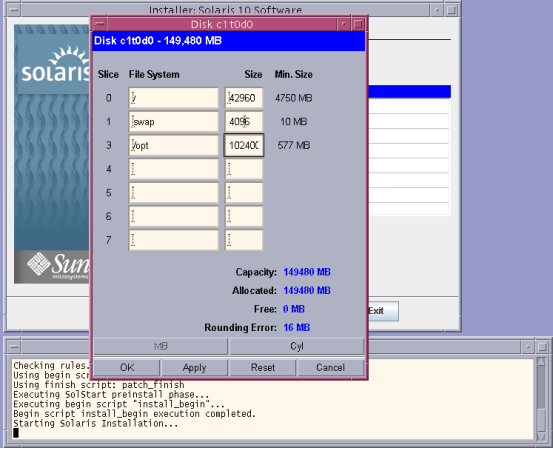Open the Installer window menu button

coord(14,10)
